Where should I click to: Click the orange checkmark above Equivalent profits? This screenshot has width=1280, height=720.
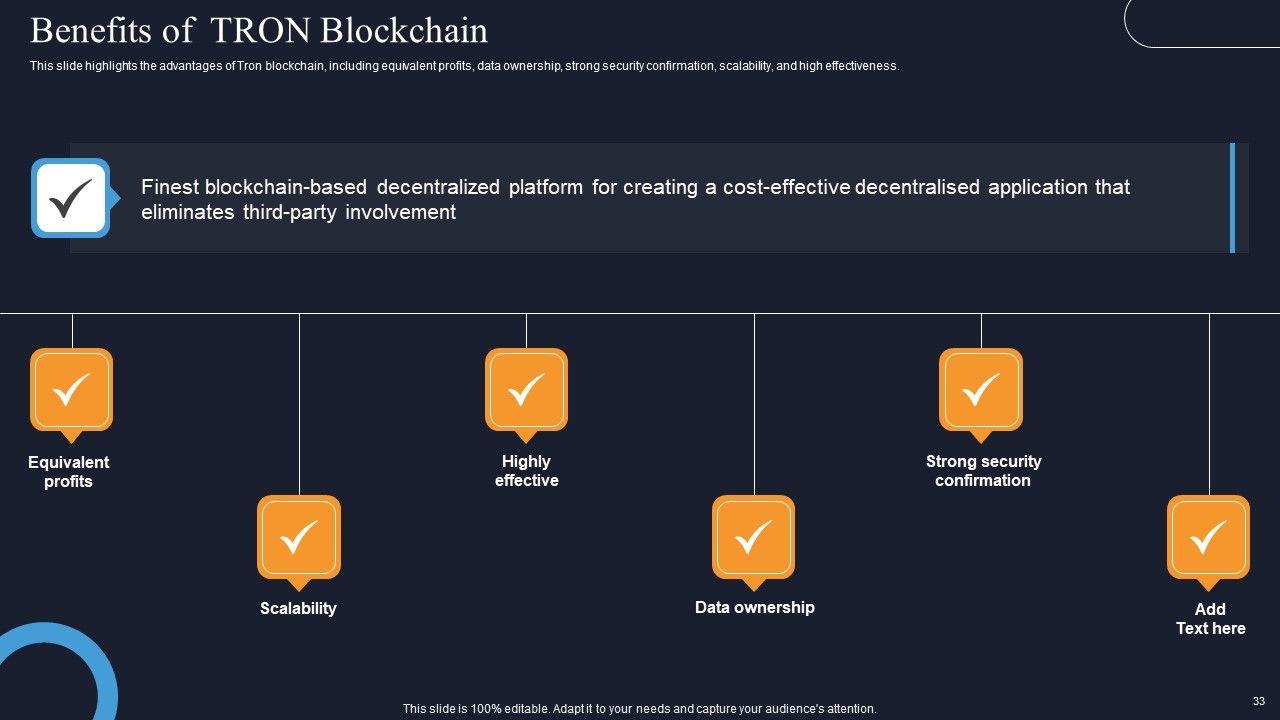coord(71,390)
